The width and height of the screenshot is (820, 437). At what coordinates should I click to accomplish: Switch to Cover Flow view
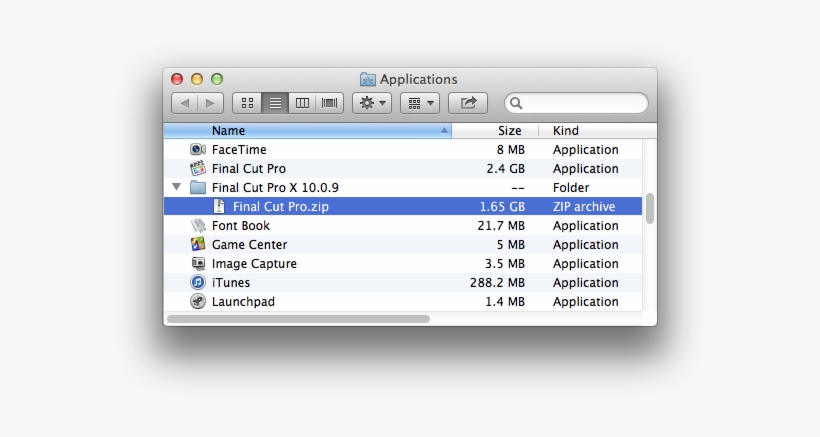(329, 103)
